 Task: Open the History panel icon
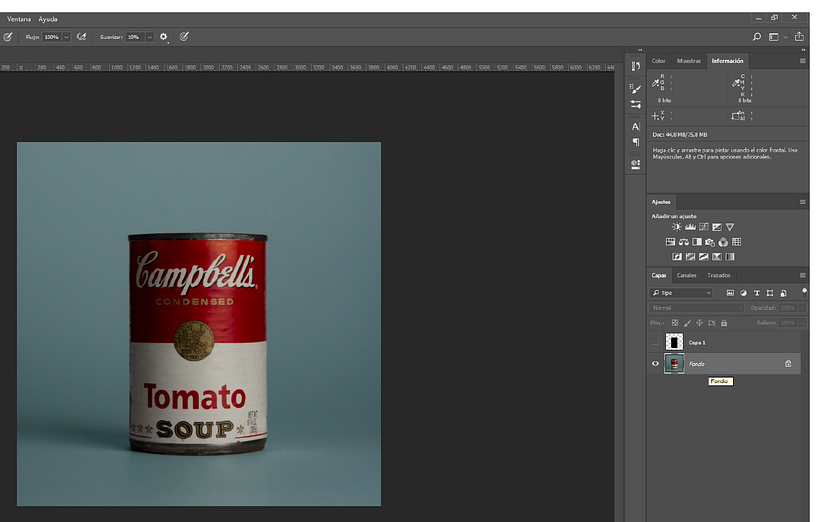click(x=635, y=66)
